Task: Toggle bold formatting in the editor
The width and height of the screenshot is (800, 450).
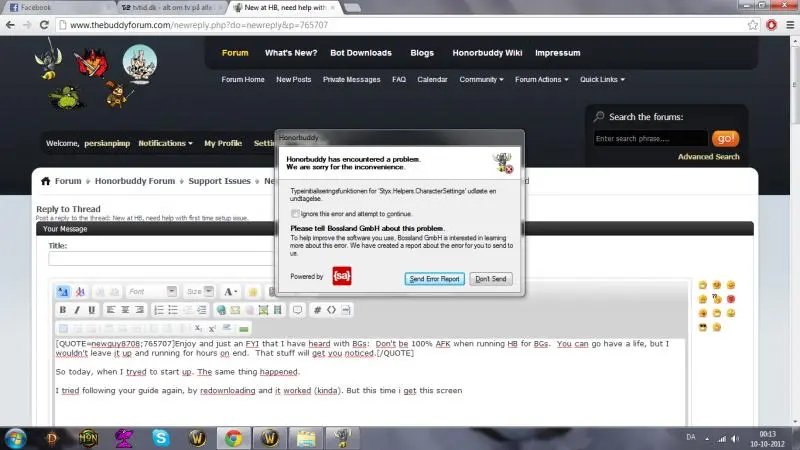Action: [x=63, y=310]
